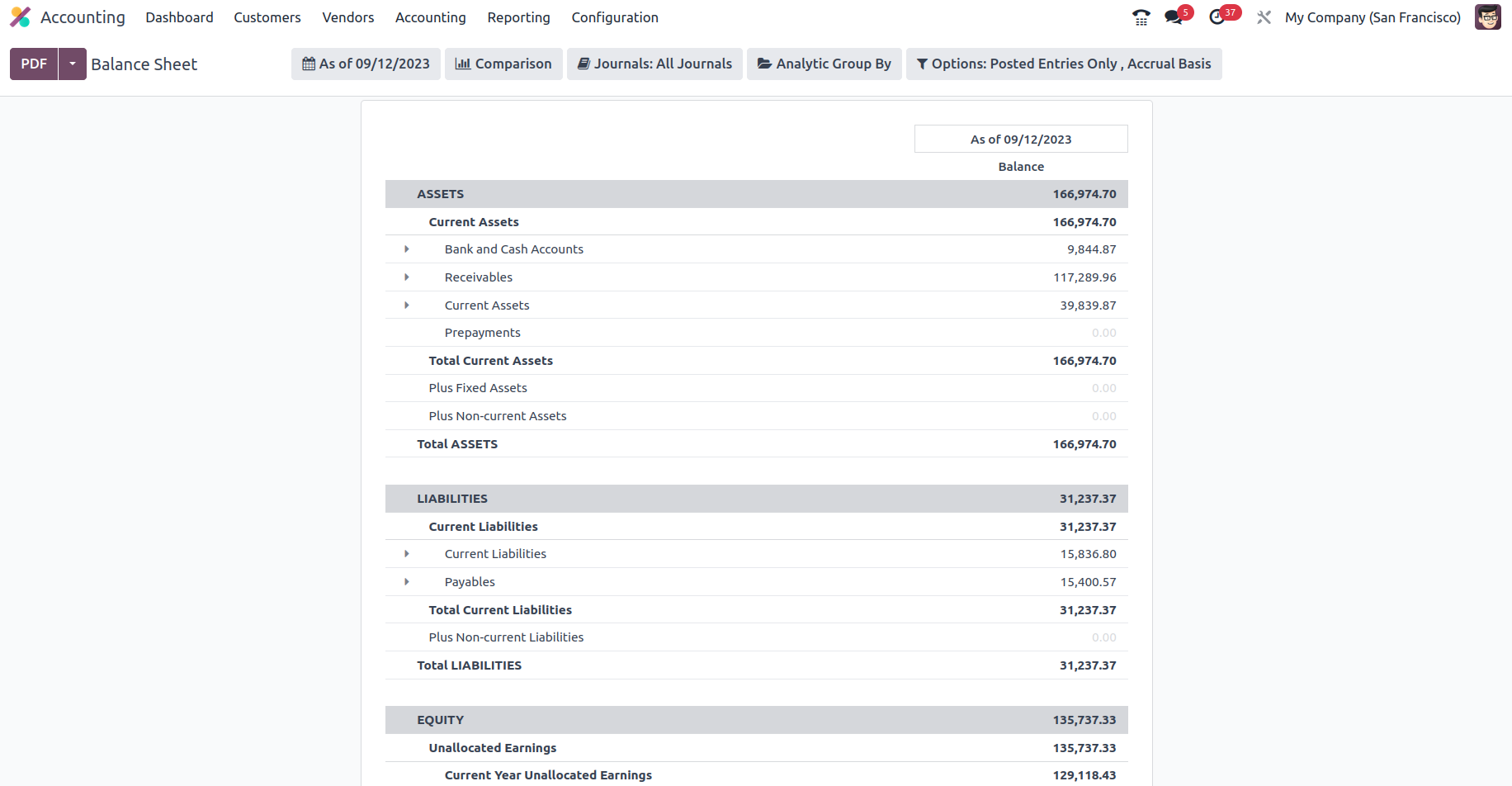Expand the Receivables row
Viewport: 1512px width, 786px height.
407,277
